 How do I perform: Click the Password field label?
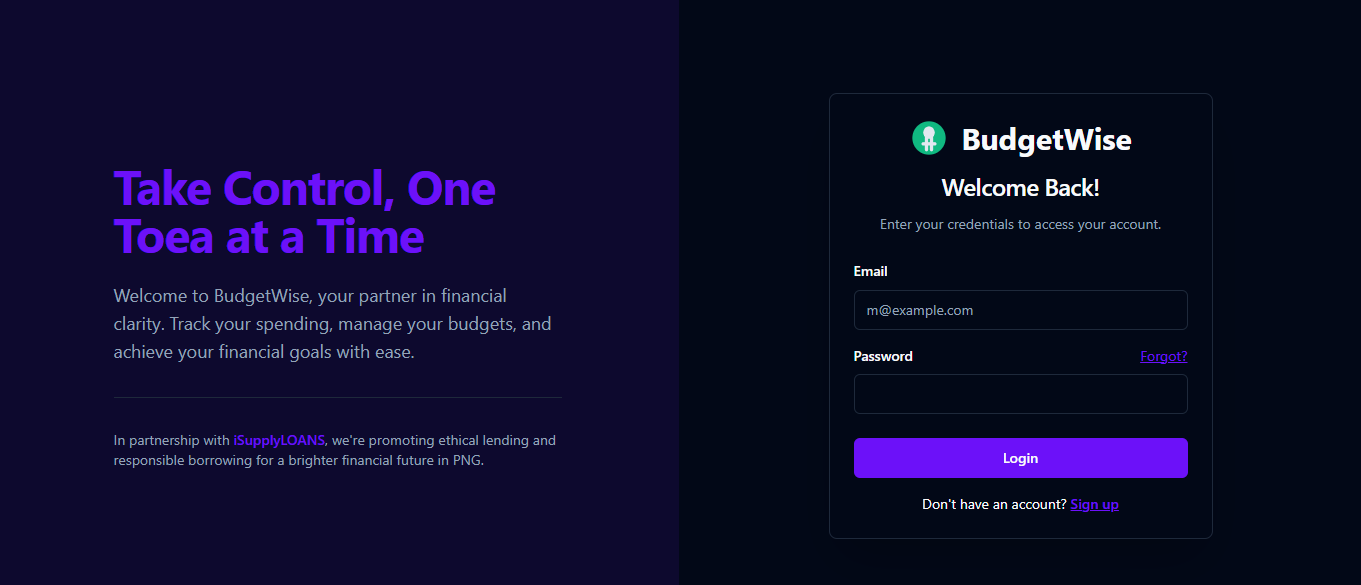(x=883, y=356)
